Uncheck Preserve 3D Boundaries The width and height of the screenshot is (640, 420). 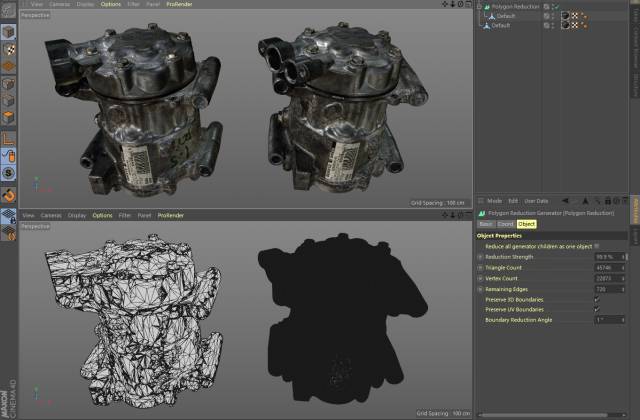tap(597, 298)
